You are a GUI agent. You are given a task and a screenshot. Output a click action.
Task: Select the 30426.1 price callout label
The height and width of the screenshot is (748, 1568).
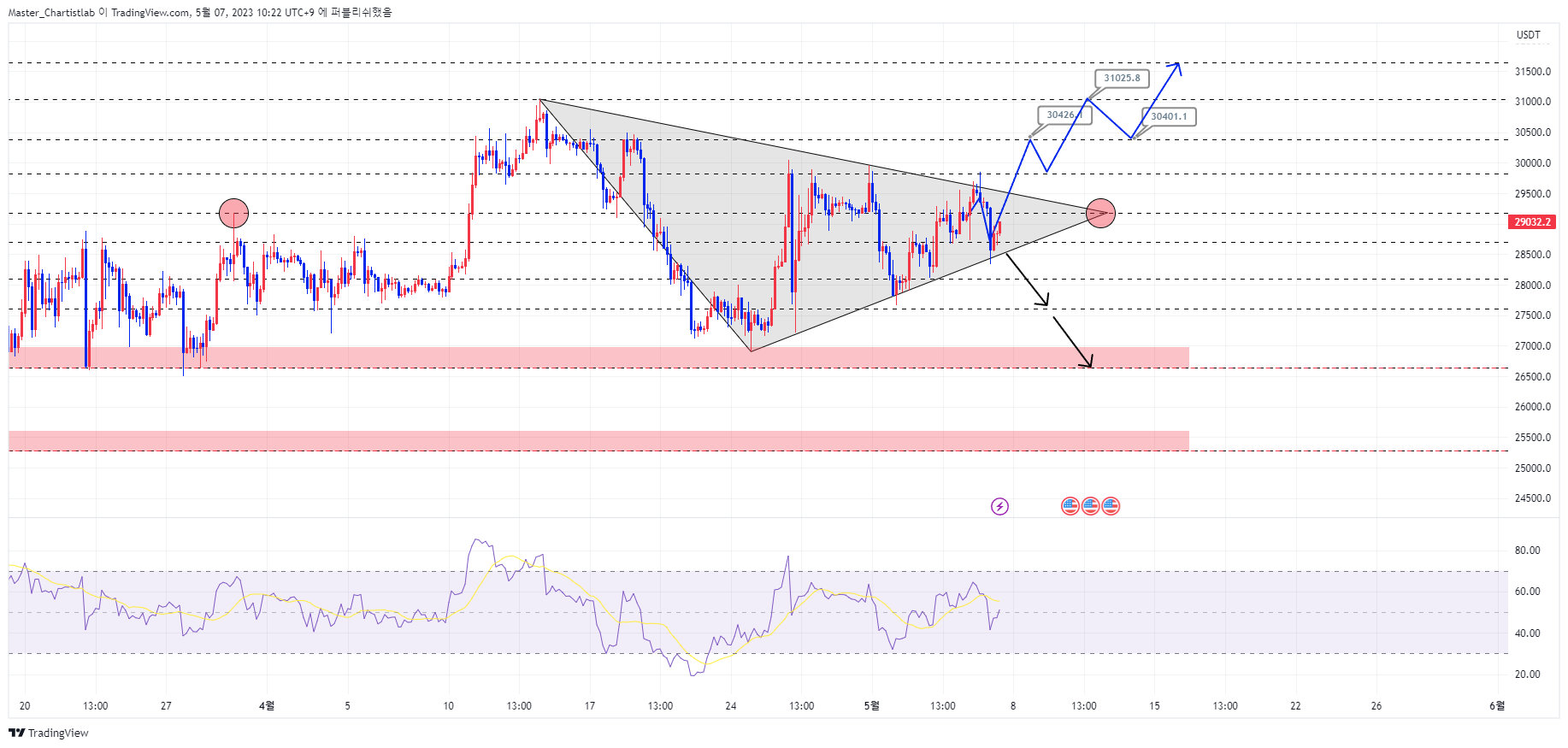tap(1064, 115)
